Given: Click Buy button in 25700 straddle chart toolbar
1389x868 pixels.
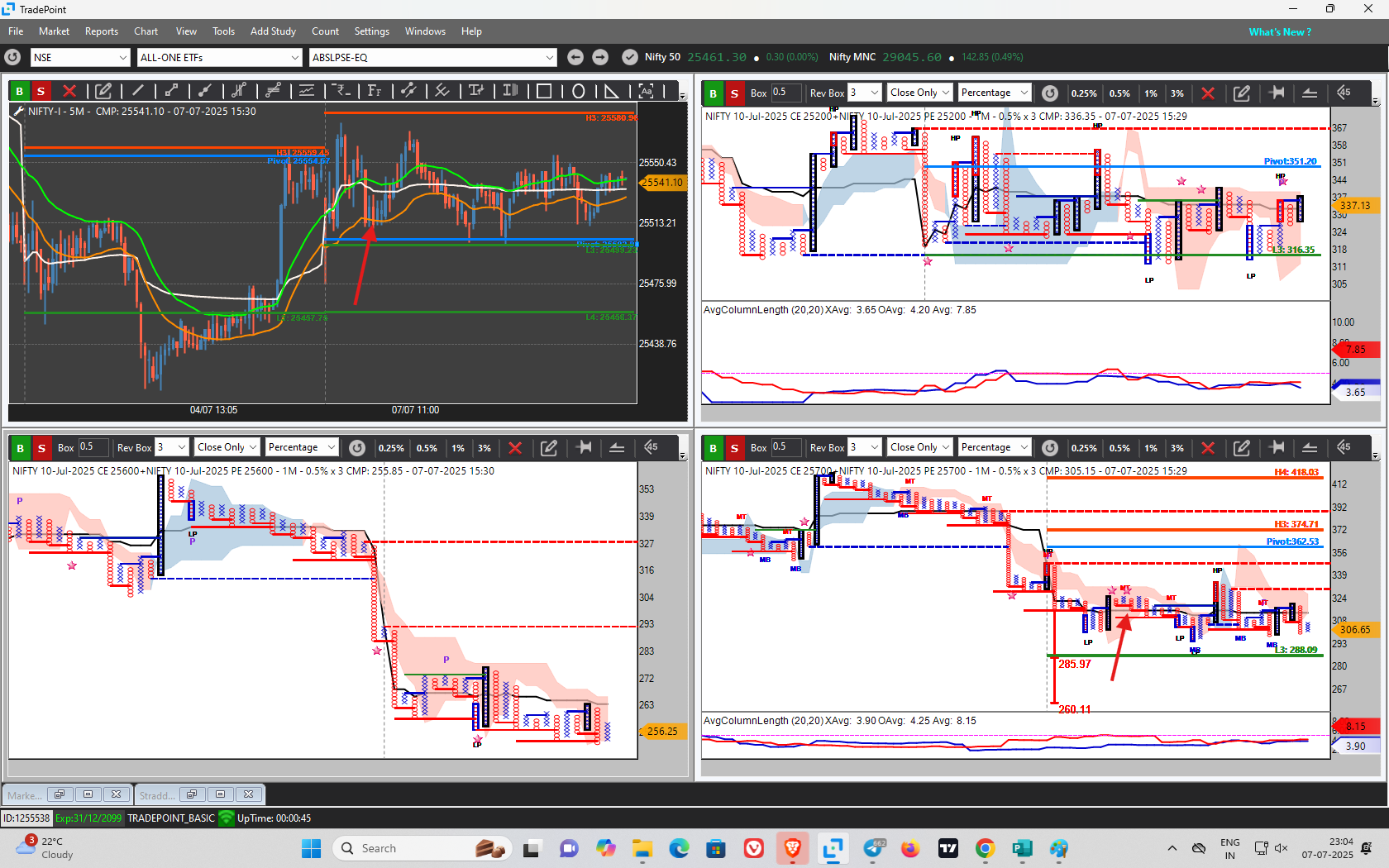Looking at the screenshot, I should [x=713, y=448].
